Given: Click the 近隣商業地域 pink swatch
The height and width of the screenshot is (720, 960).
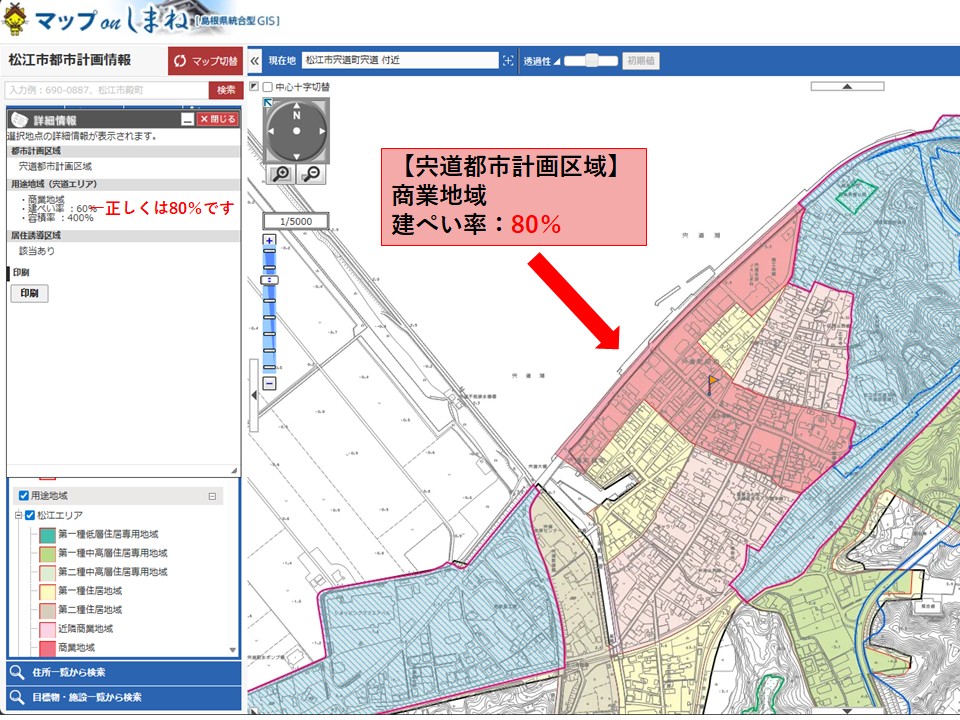Looking at the screenshot, I should (x=48, y=629).
